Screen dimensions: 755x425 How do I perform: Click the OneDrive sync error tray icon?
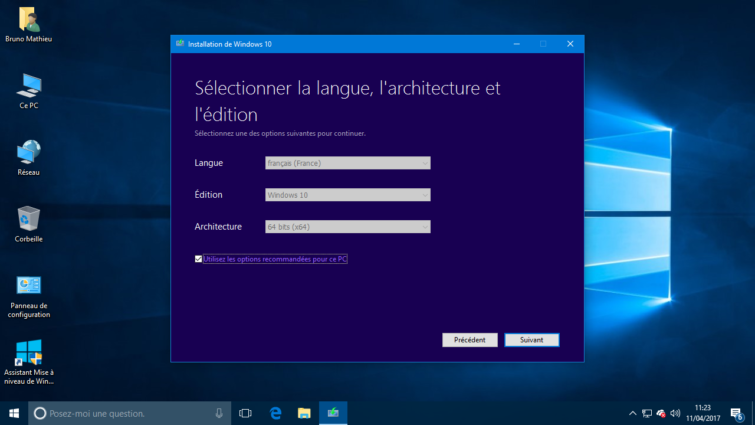(661, 413)
